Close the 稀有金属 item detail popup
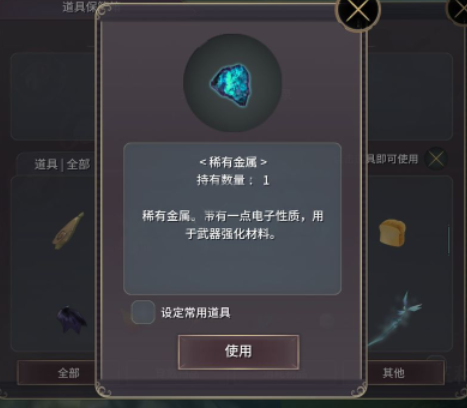This screenshot has width=467, height=408. 358,11
